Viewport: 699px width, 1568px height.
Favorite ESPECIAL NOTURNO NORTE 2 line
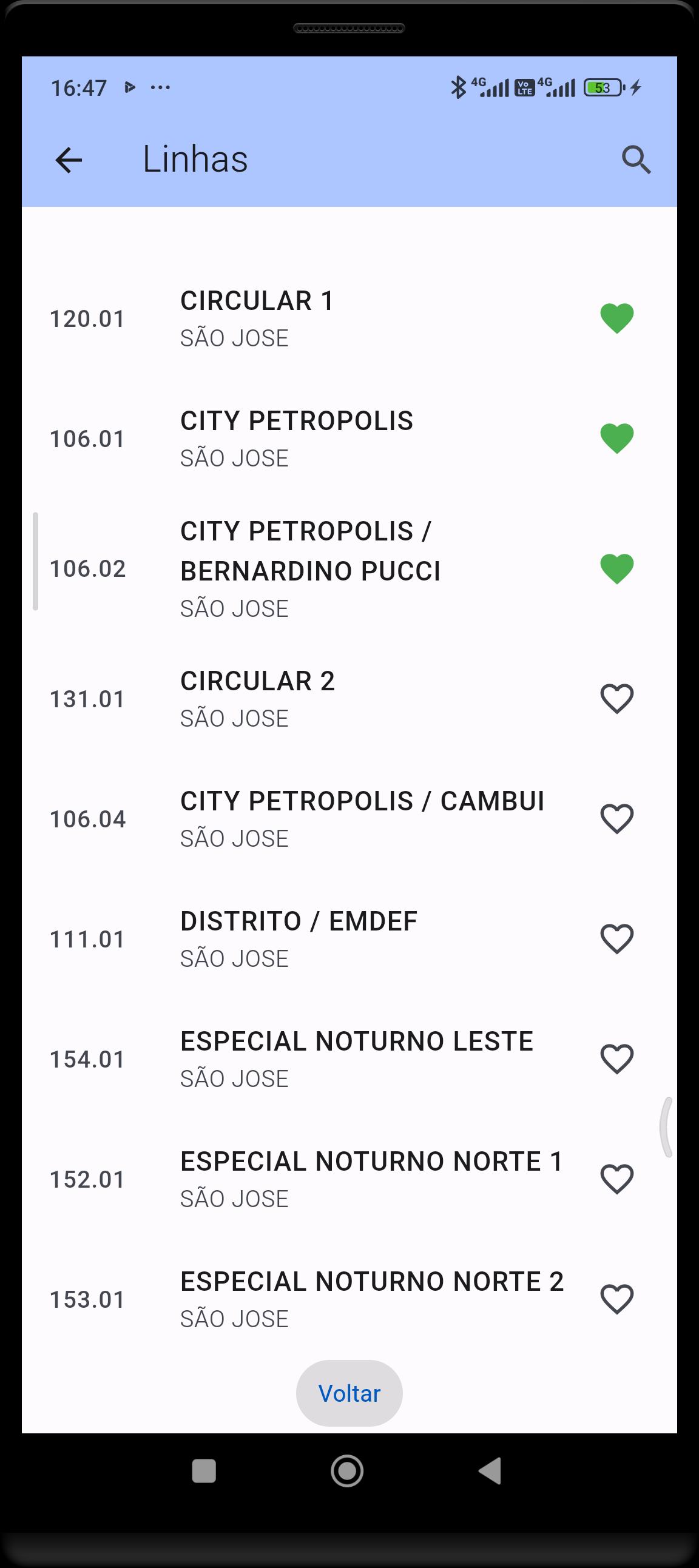pos(617,1299)
